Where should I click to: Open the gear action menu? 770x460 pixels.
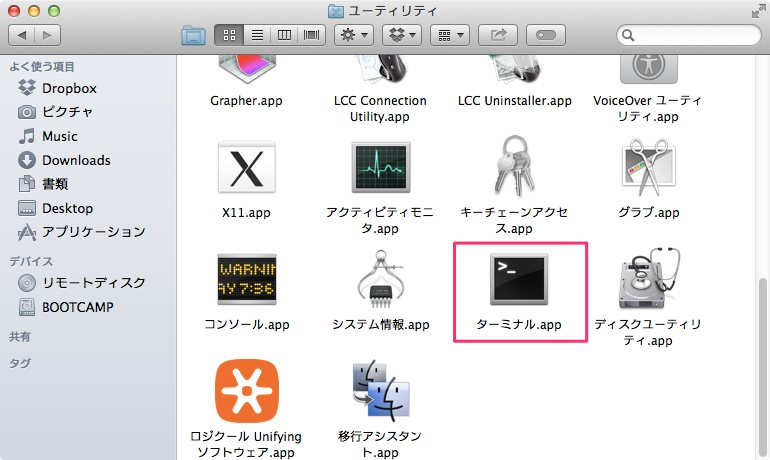(x=354, y=35)
